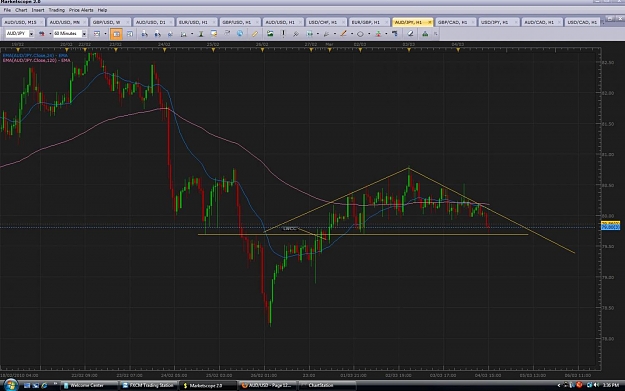
Task: Click the red-green marker tool icon
Action: pos(378,34)
